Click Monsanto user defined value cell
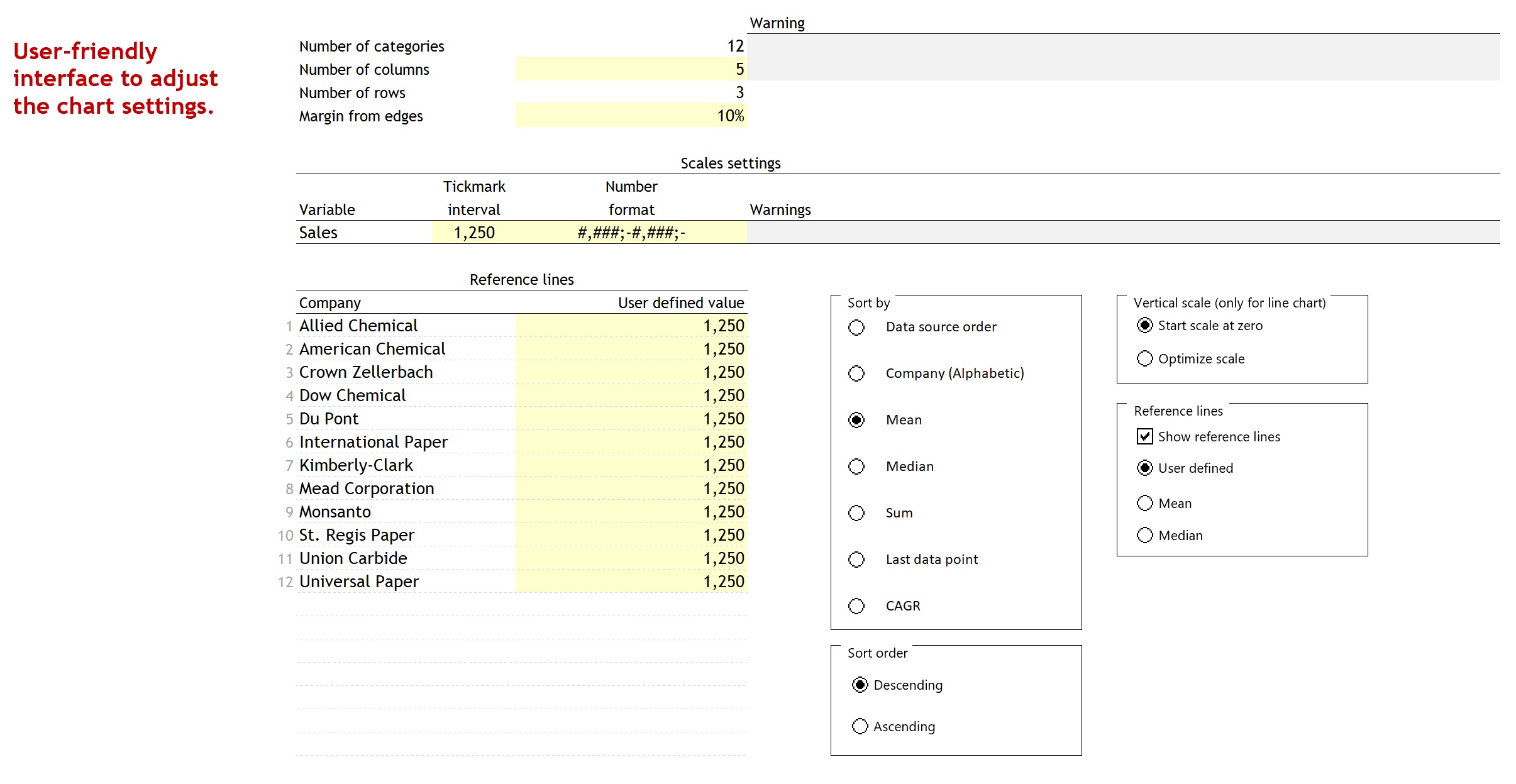Image resolution: width=1516 pixels, height=784 pixels. pos(631,512)
